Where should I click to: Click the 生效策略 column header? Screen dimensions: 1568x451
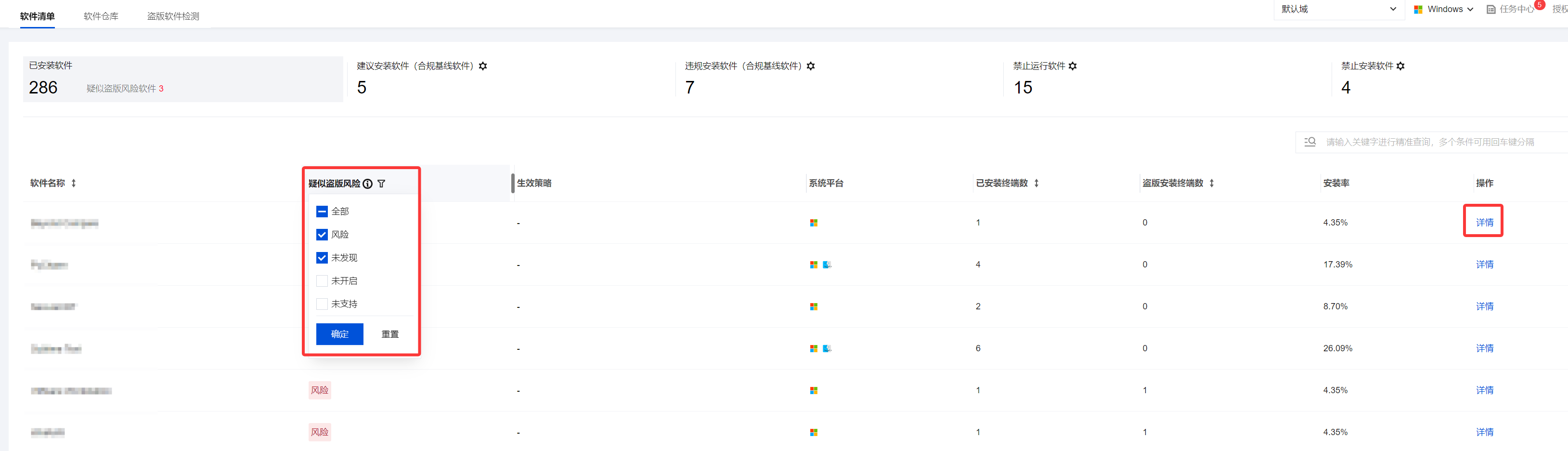coord(534,183)
